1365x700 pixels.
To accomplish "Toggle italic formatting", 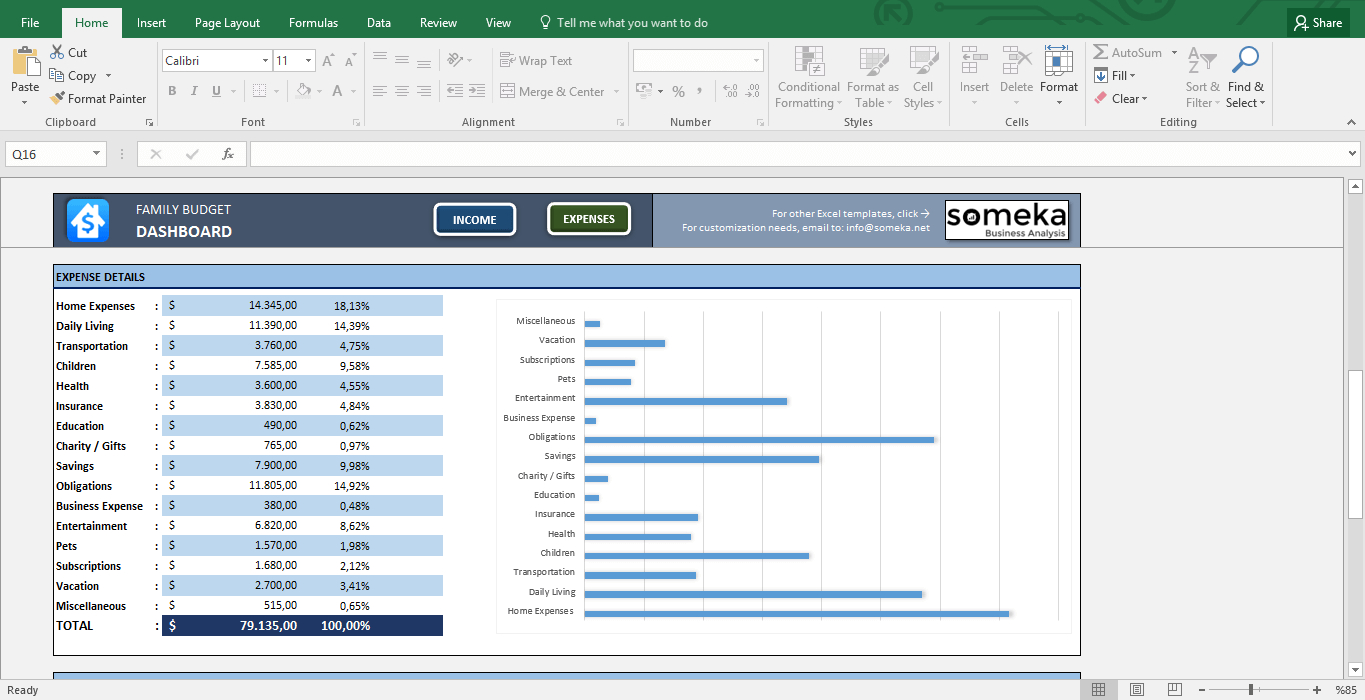I will tap(194, 91).
